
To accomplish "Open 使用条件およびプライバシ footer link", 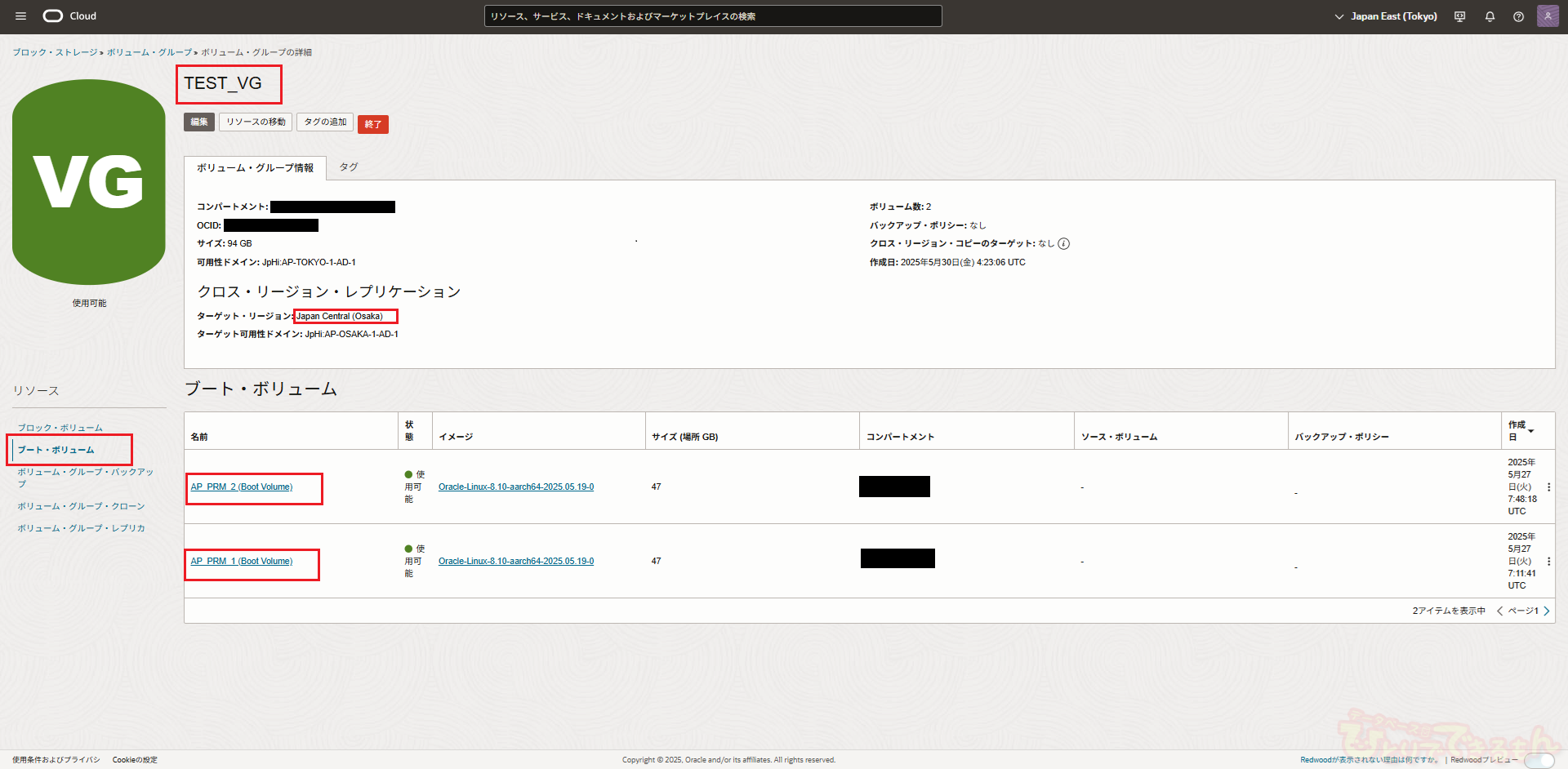I will click(x=56, y=760).
